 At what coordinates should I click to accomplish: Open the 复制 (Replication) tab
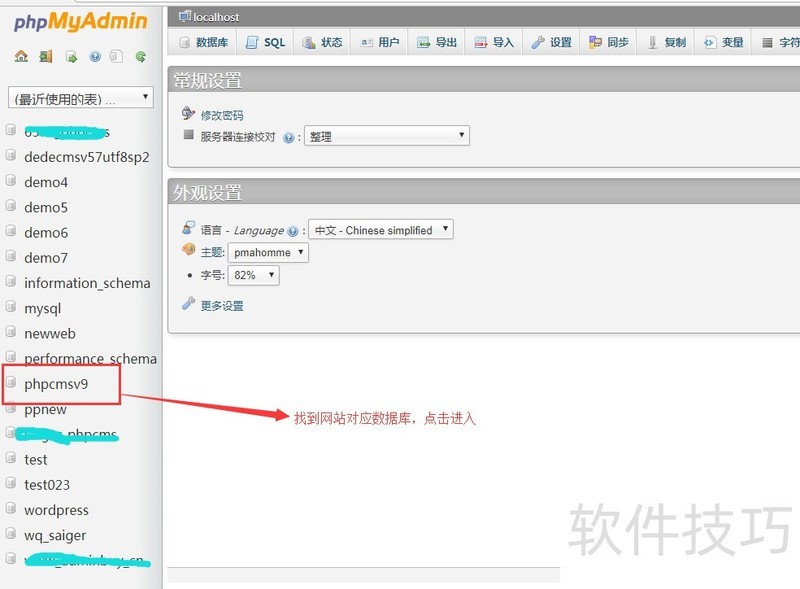[666, 42]
